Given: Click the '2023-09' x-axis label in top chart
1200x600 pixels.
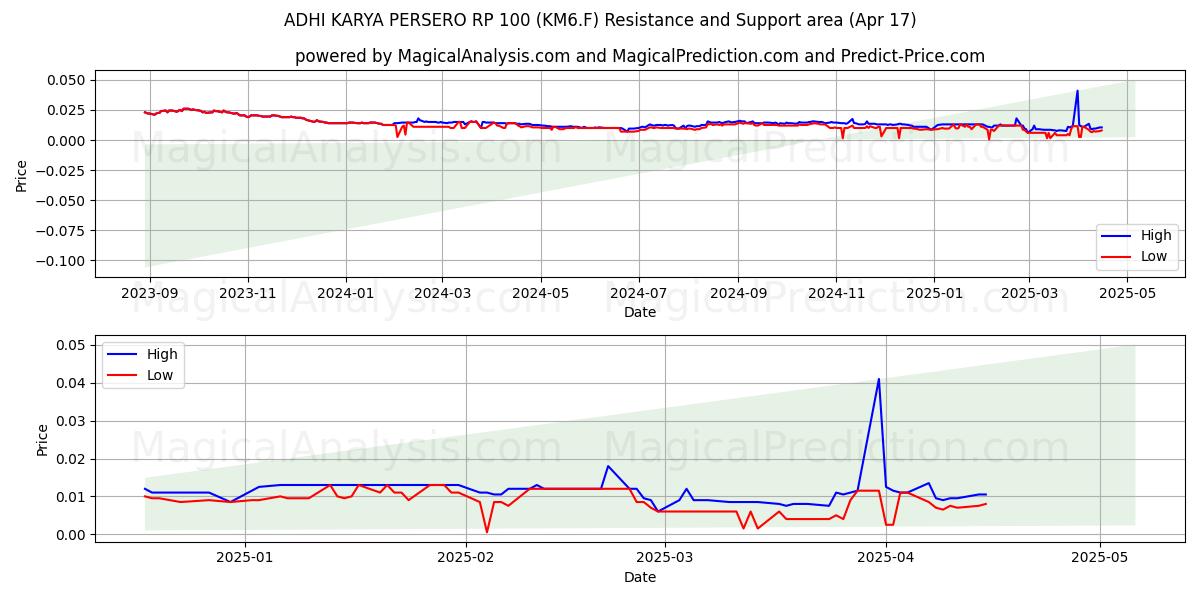Looking at the screenshot, I should [150, 293].
